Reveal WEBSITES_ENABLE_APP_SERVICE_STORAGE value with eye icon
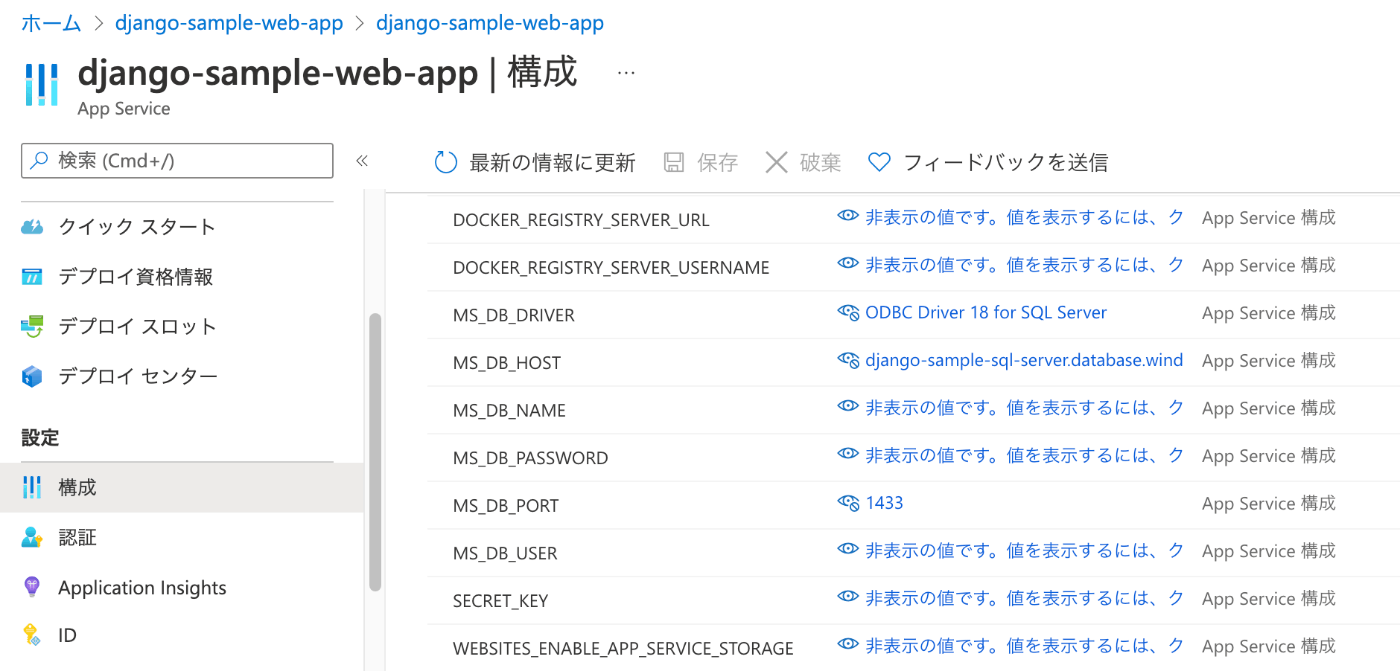Screen dimensions: 1400x671 pyautogui.click(x=848, y=645)
